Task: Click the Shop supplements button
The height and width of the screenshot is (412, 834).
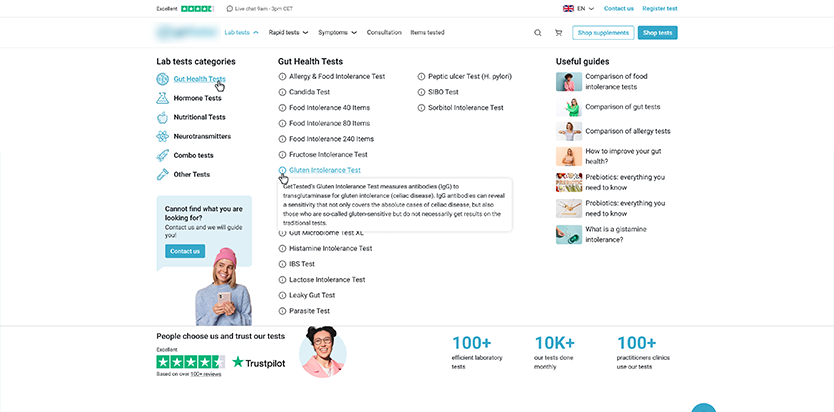Action: [x=603, y=33]
